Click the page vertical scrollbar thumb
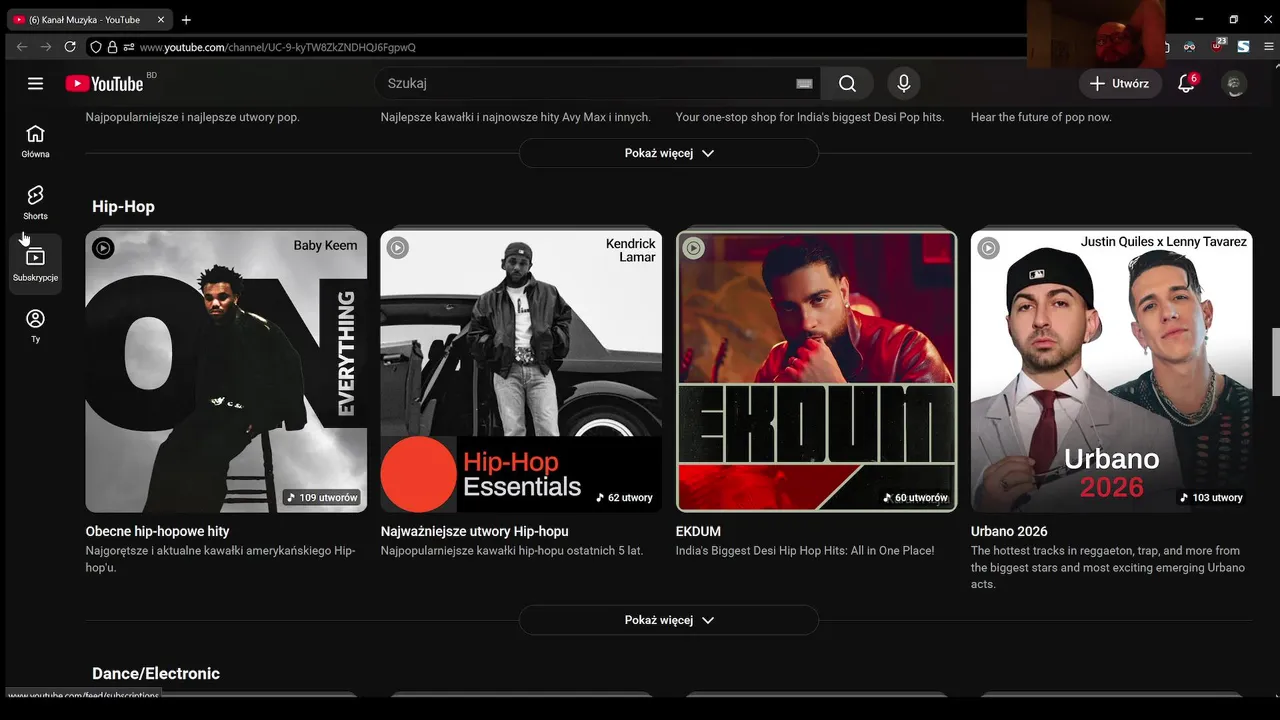Screen dimensions: 1280x720 tap(1275, 362)
